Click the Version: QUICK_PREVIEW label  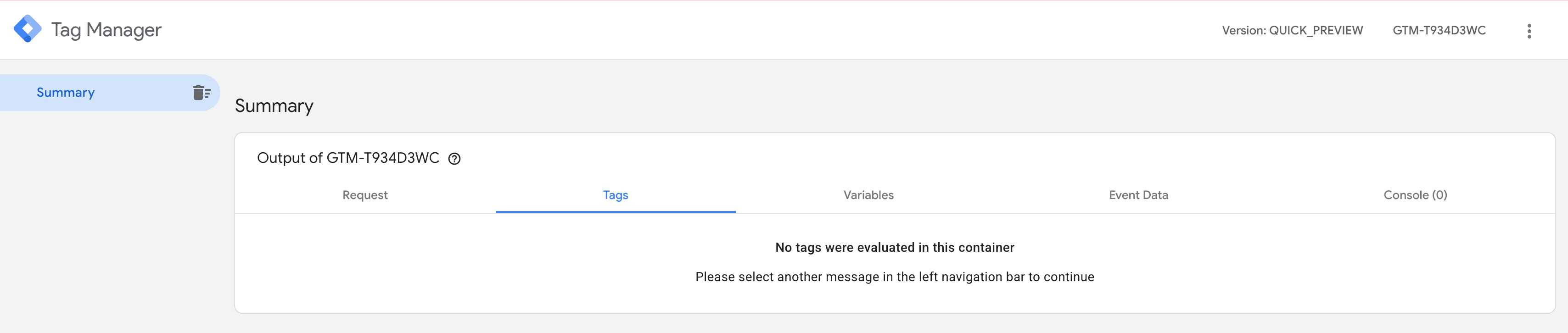[x=1292, y=30]
